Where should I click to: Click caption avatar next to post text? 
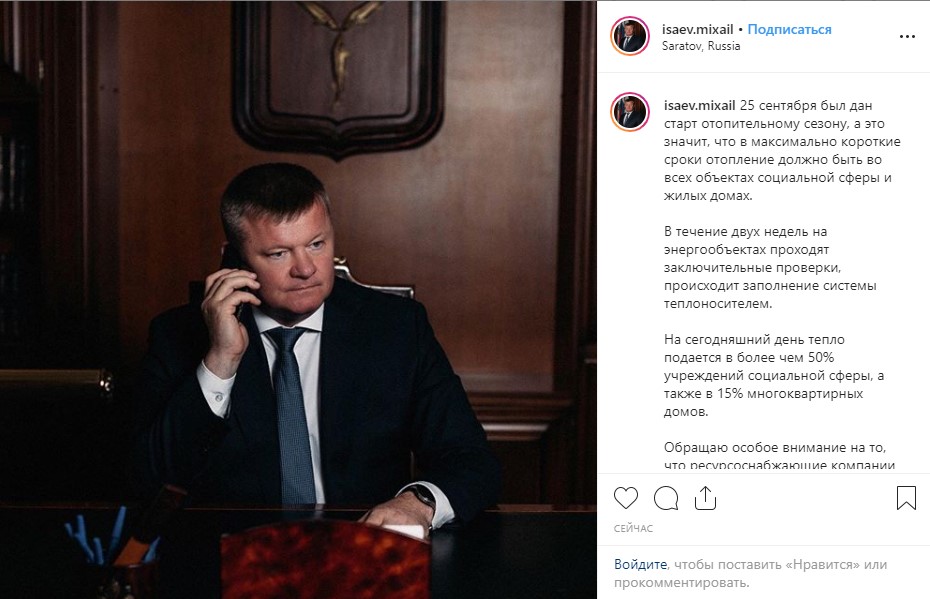[630, 111]
